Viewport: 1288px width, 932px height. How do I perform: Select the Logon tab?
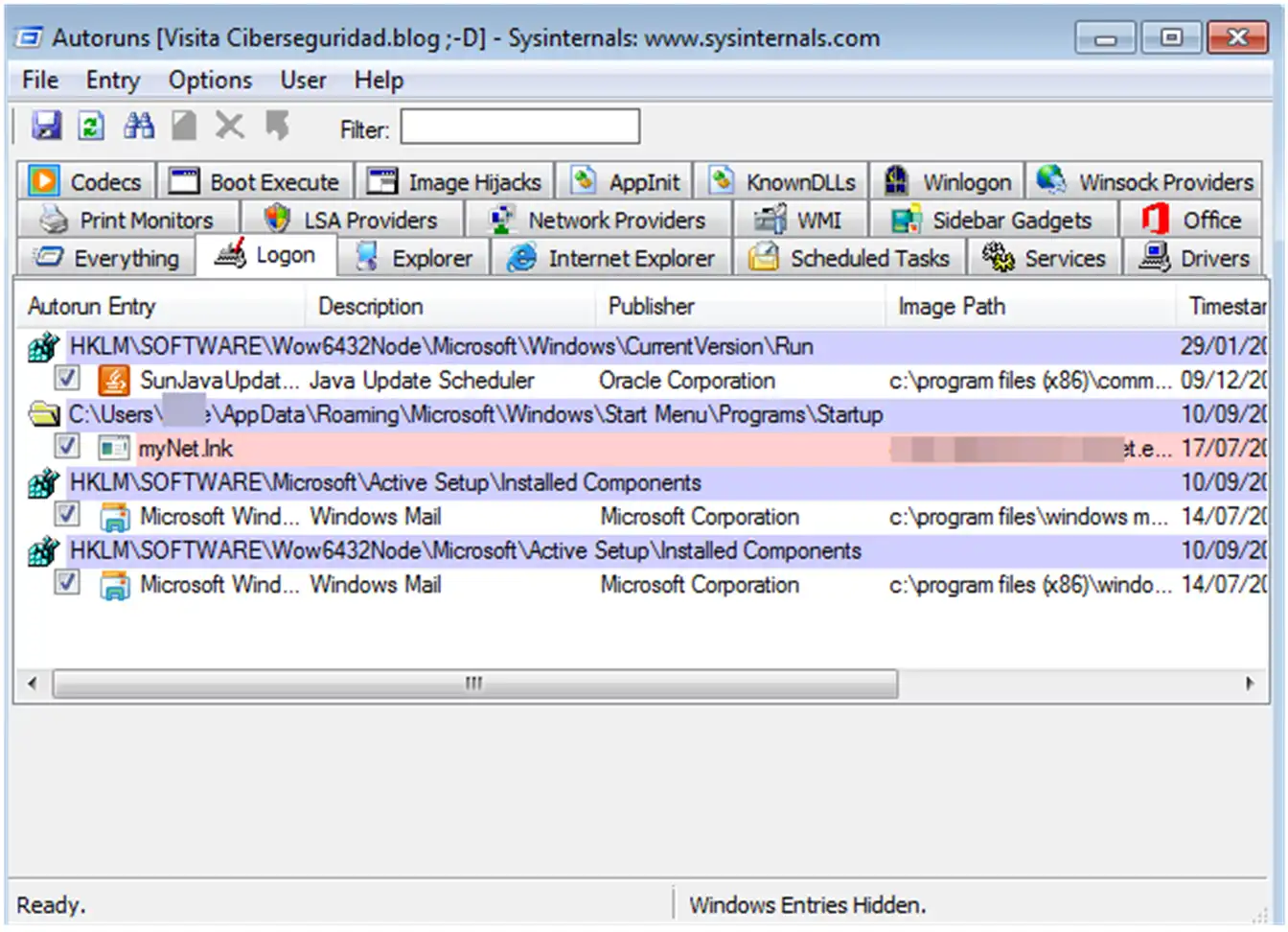(x=266, y=255)
